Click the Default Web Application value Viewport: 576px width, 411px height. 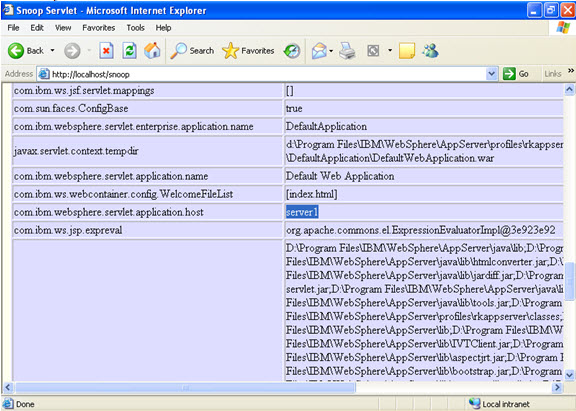click(x=340, y=176)
